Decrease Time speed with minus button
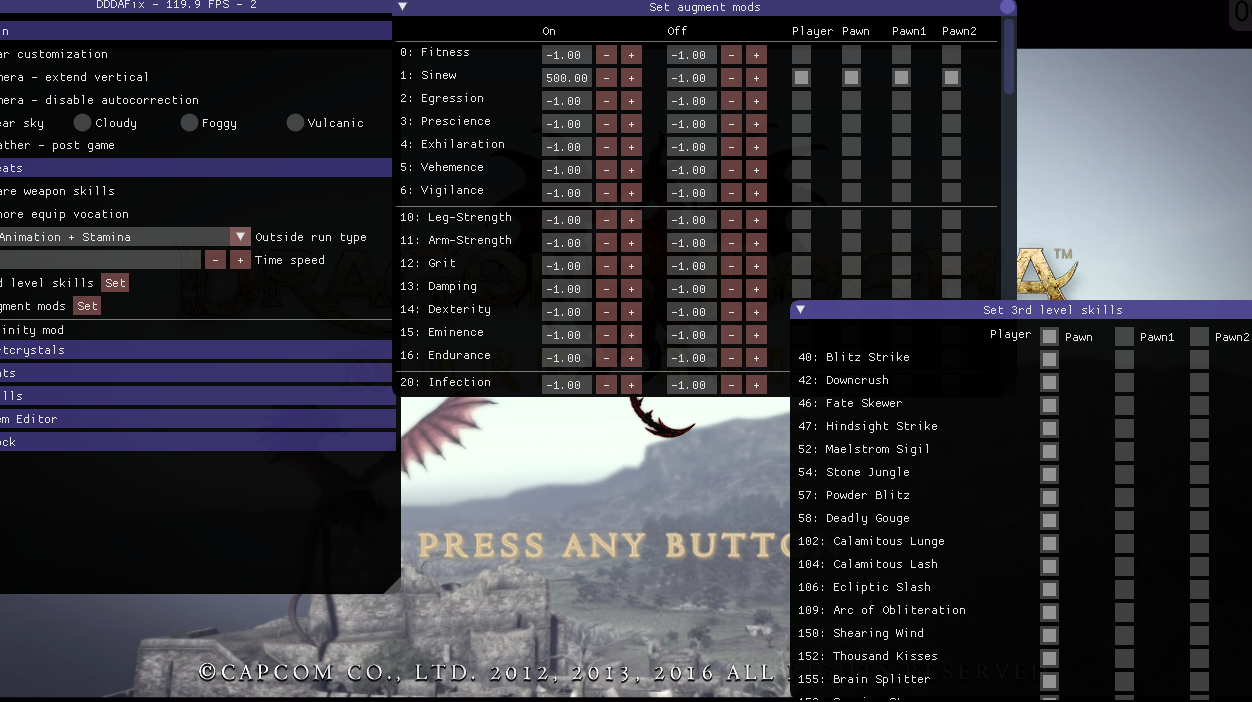 pyautogui.click(x=215, y=260)
